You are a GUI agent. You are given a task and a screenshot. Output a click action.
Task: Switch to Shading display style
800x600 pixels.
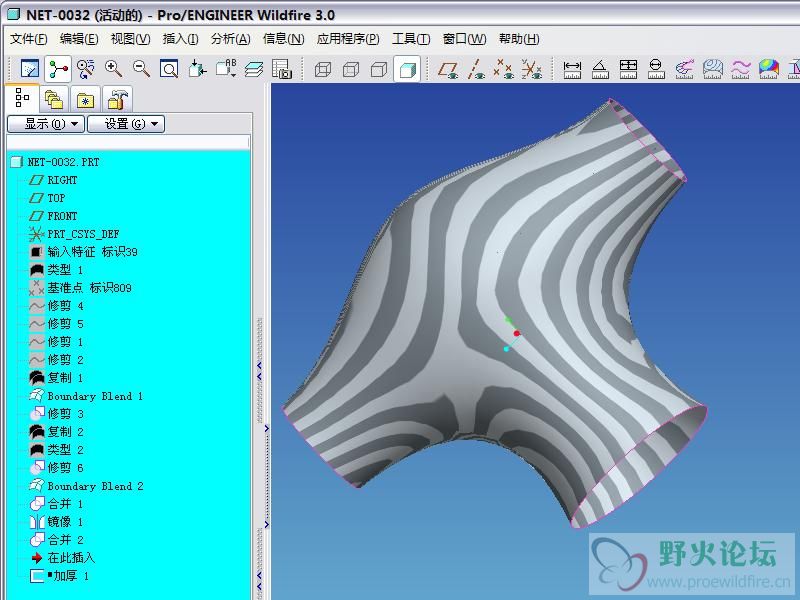[407, 69]
